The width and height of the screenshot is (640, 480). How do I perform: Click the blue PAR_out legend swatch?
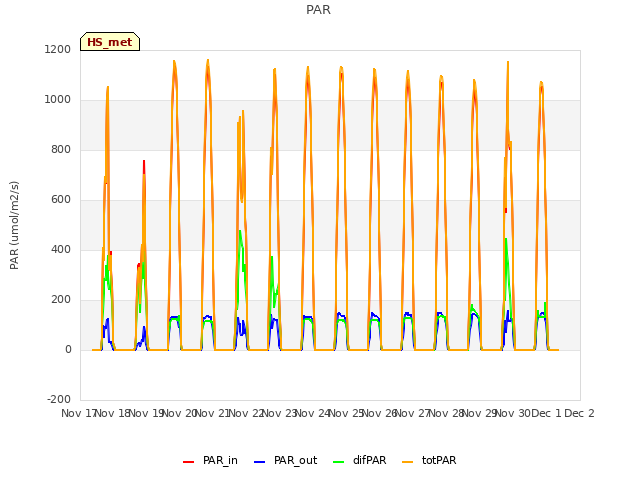[x=259, y=462]
